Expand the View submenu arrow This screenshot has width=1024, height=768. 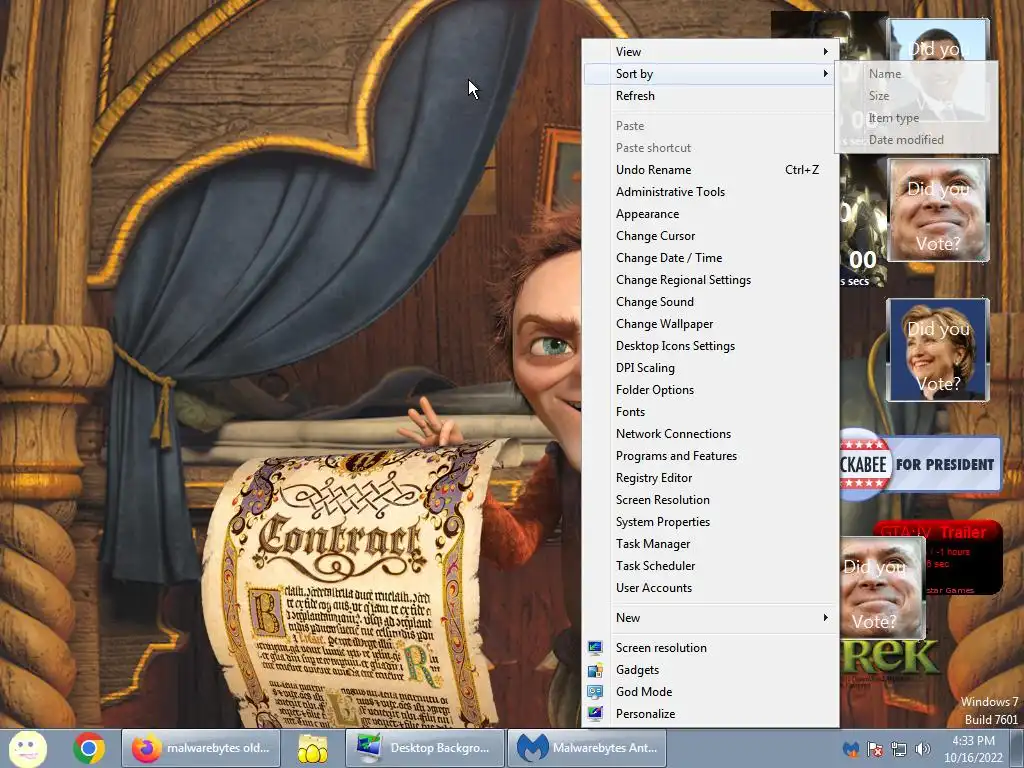[825, 52]
